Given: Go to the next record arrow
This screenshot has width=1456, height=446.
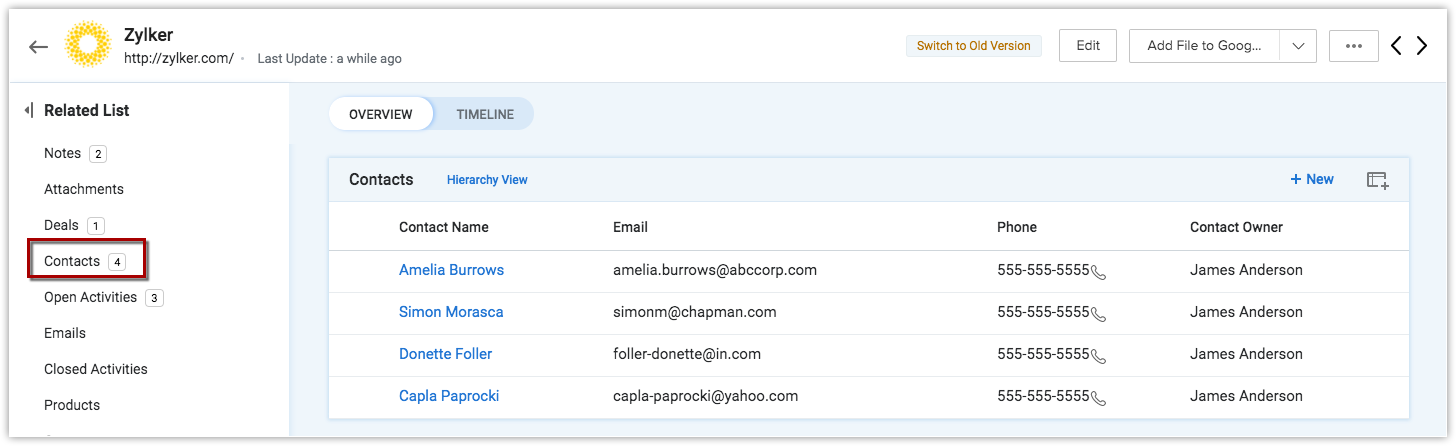Looking at the screenshot, I should tap(1422, 46).
